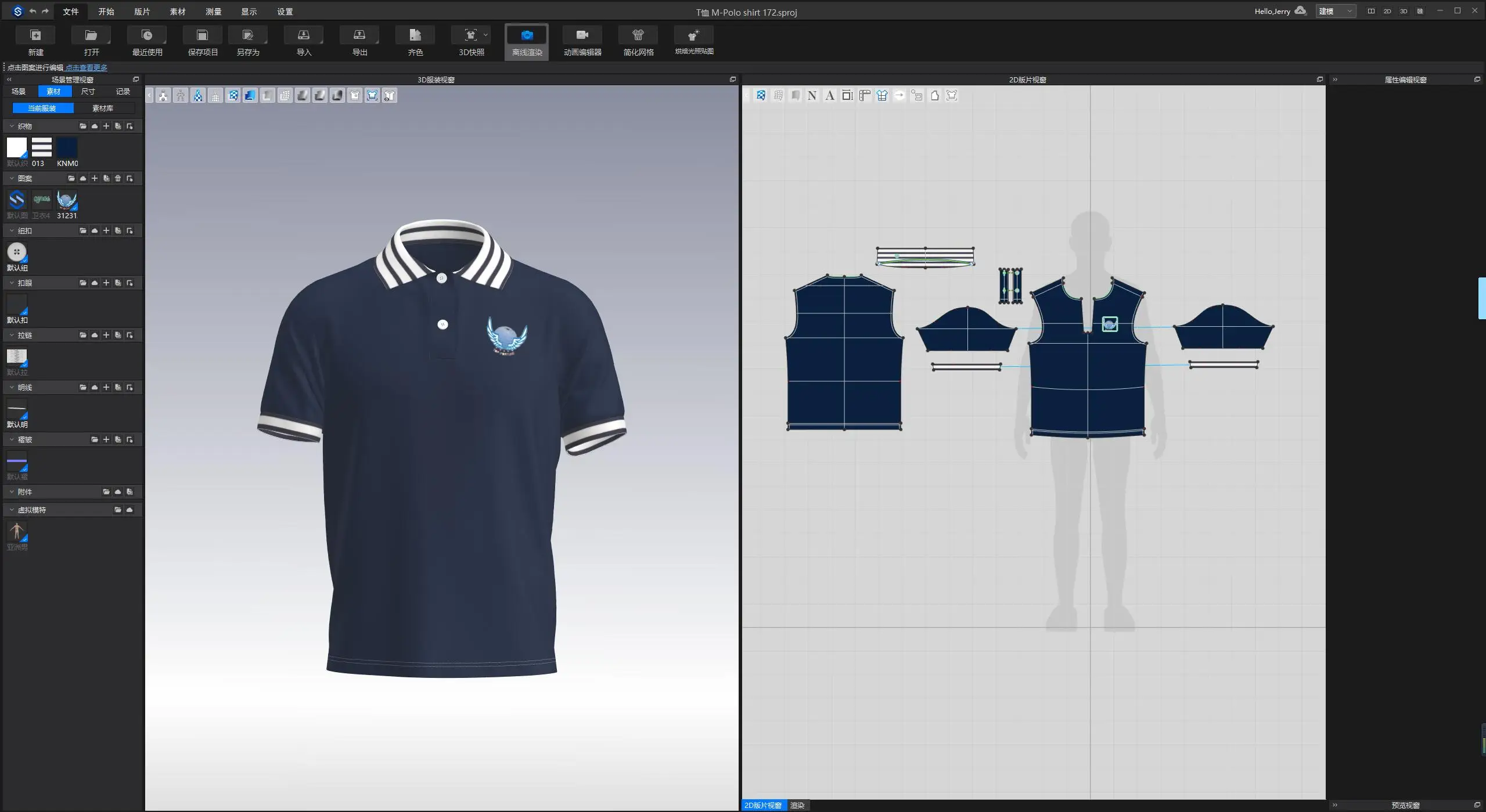Click trash delete icon in 图案 section
The width and height of the screenshot is (1486, 812).
pos(118,178)
